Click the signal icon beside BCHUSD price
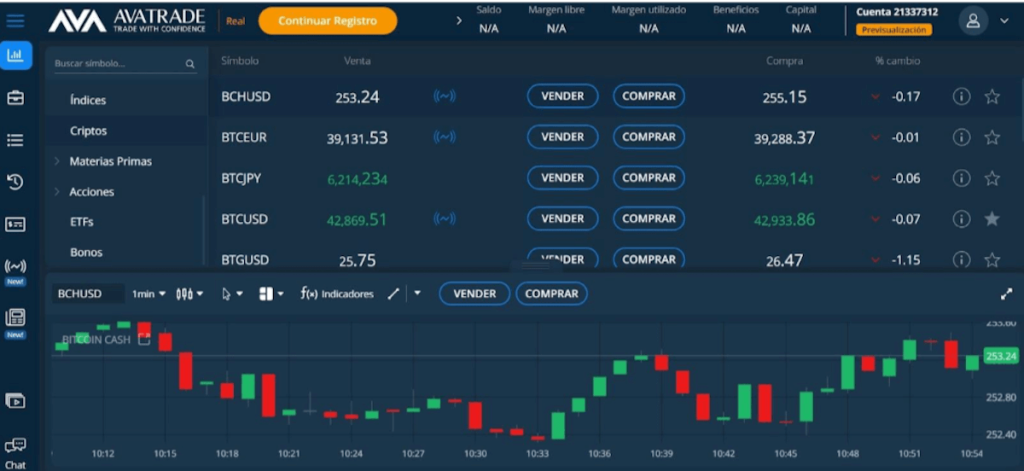This screenshot has height=471, width=1024. (444, 97)
